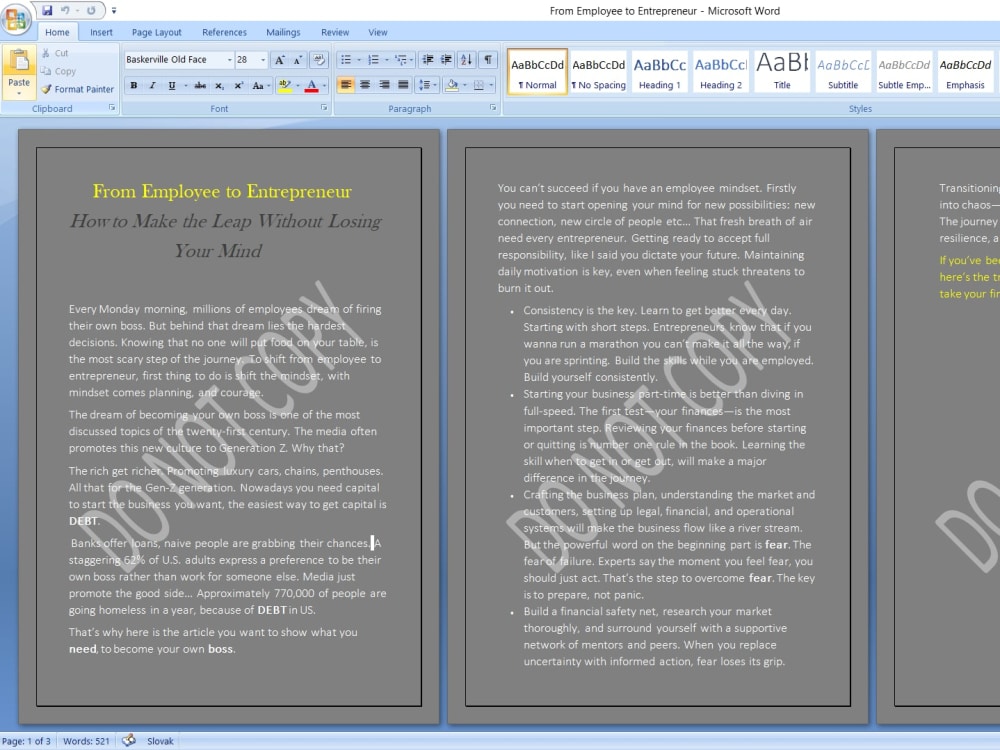Select Justify alignment
This screenshot has height=750, width=1000.
(x=403, y=85)
